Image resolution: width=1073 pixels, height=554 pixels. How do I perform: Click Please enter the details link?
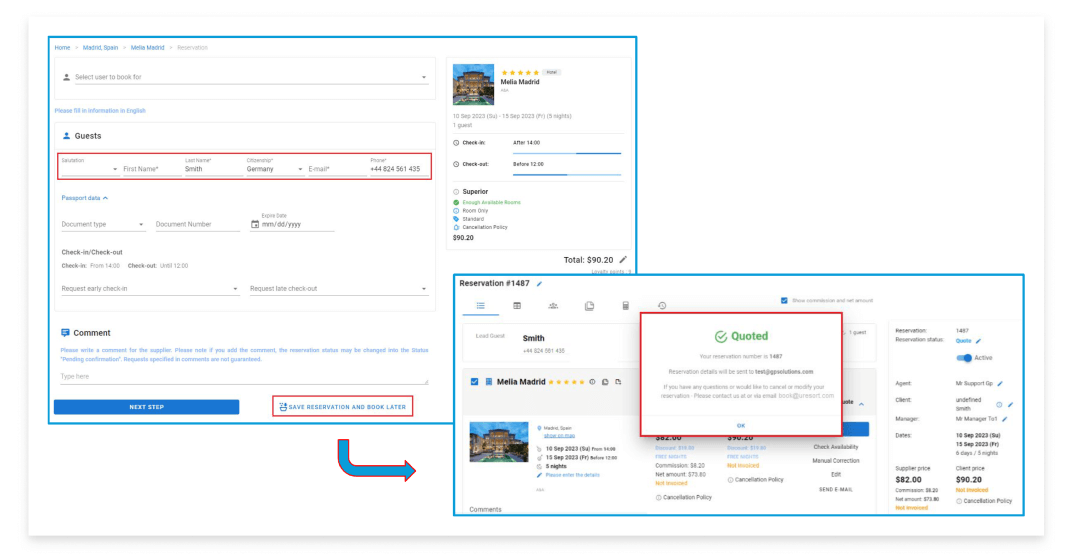(572, 475)
